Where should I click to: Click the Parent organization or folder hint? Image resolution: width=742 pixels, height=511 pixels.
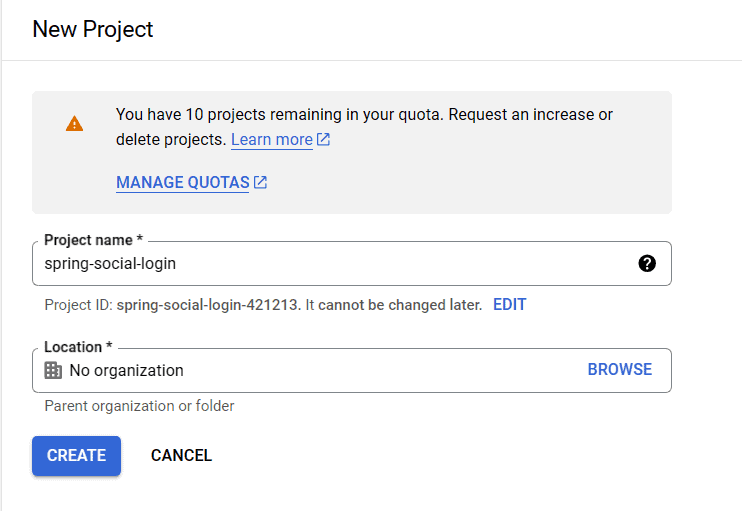(x=139, y=406)
